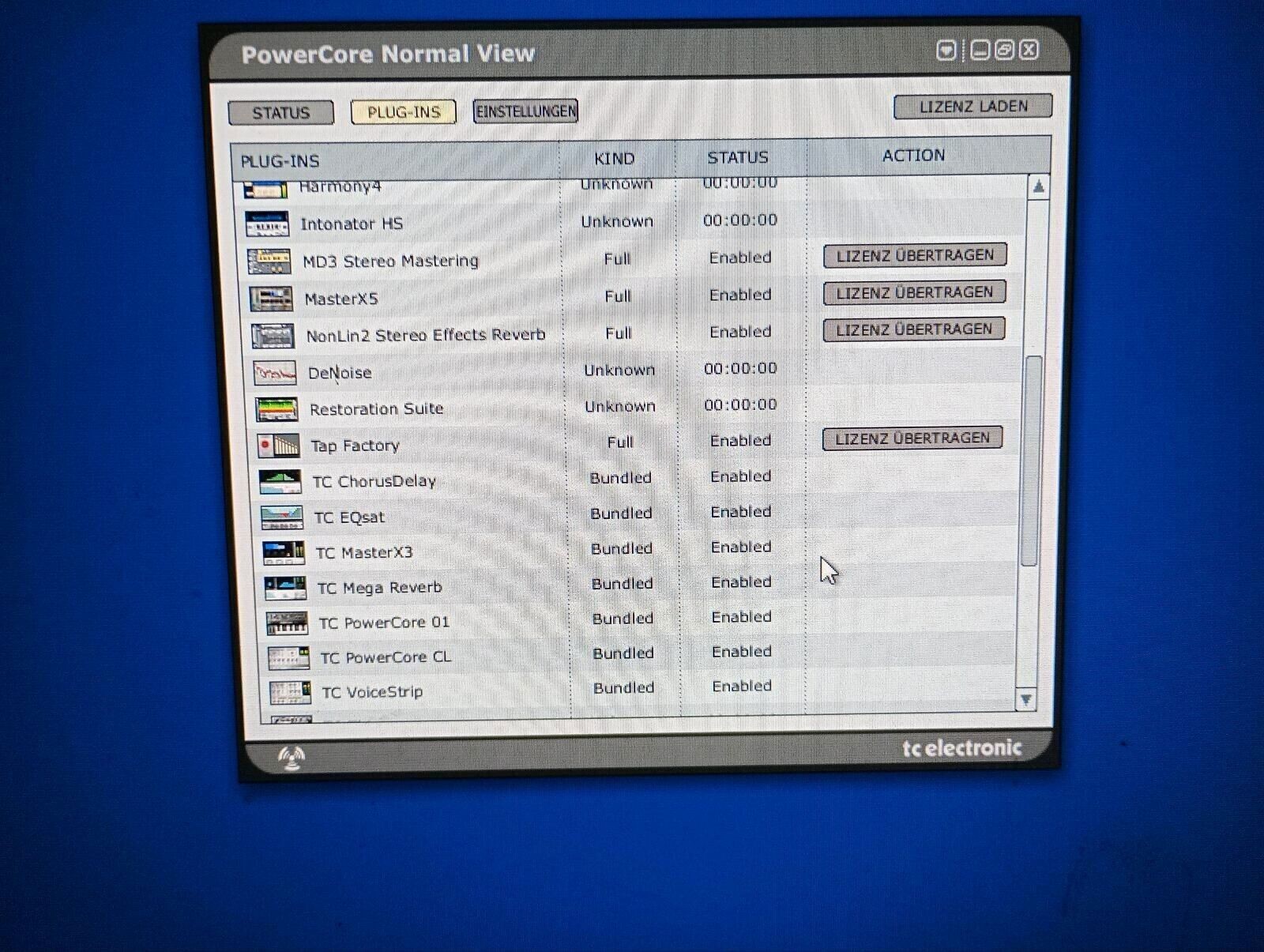
Task: Click the tc electronic logo
Action: coord(962,748)
